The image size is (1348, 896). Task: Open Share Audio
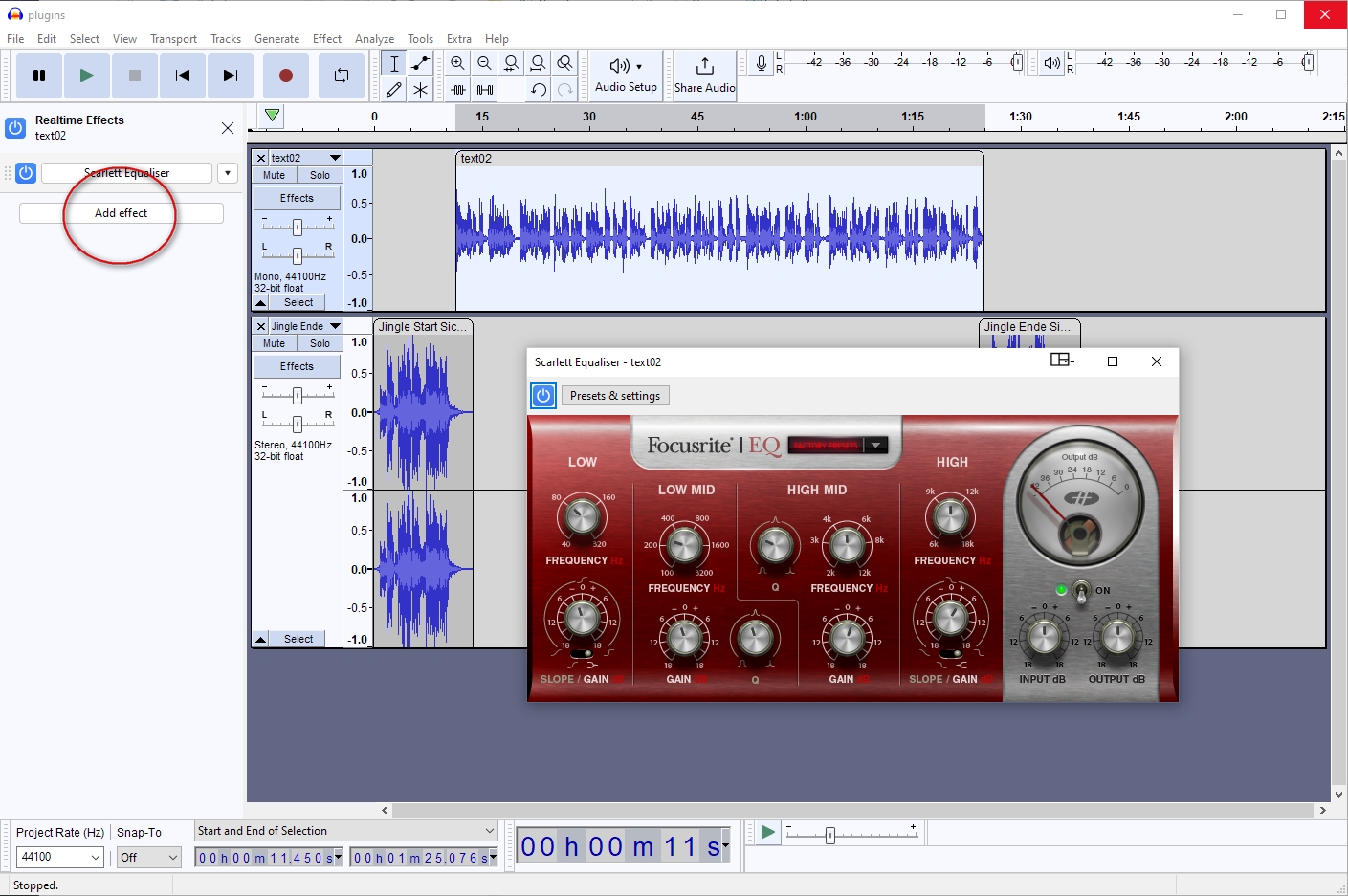tap(704, 76)
